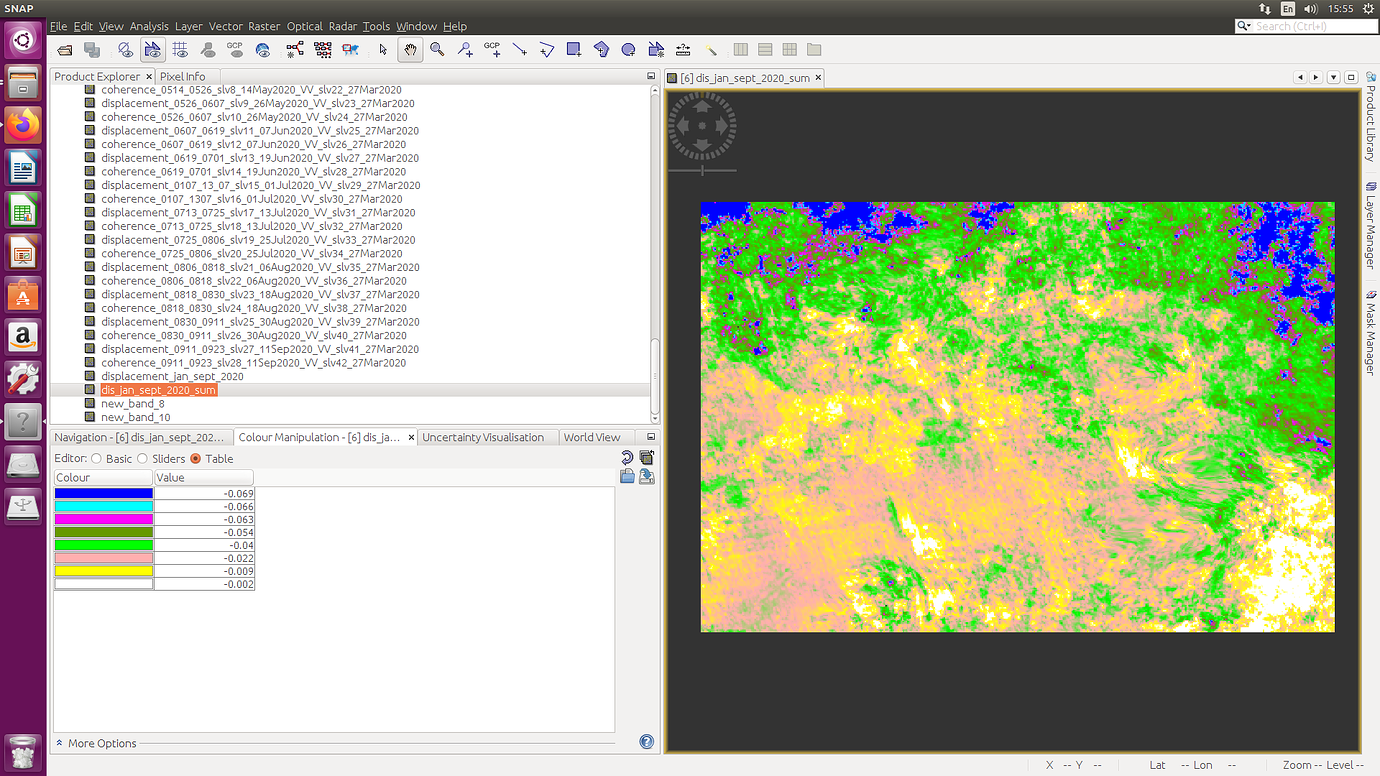This screenshot has width=1380, height=776.
Task: Import colour palette from file
Action: pyautogui.click(x=627, y=476)
